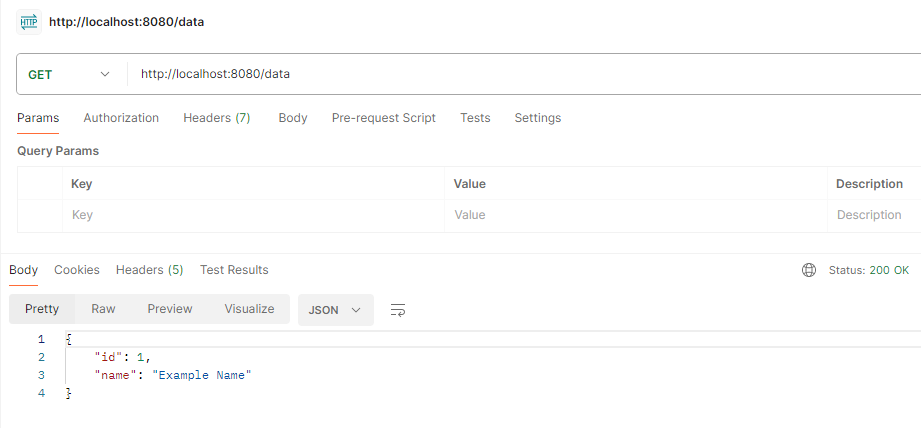
Task: Open the GET method dropdown
Action: [x=69, y=74]
